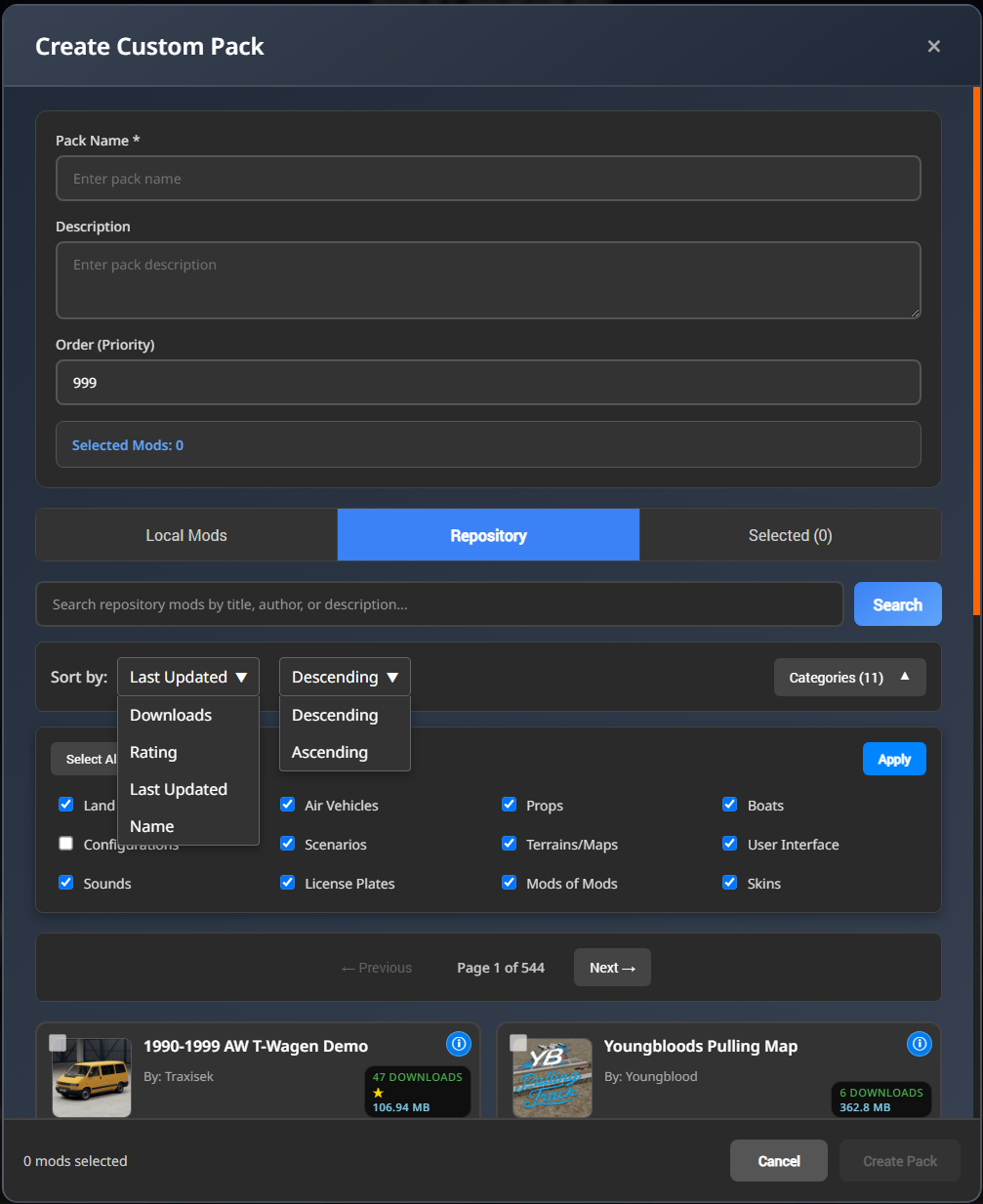Open the Last Updated sort dropdown

coord(188,677)
